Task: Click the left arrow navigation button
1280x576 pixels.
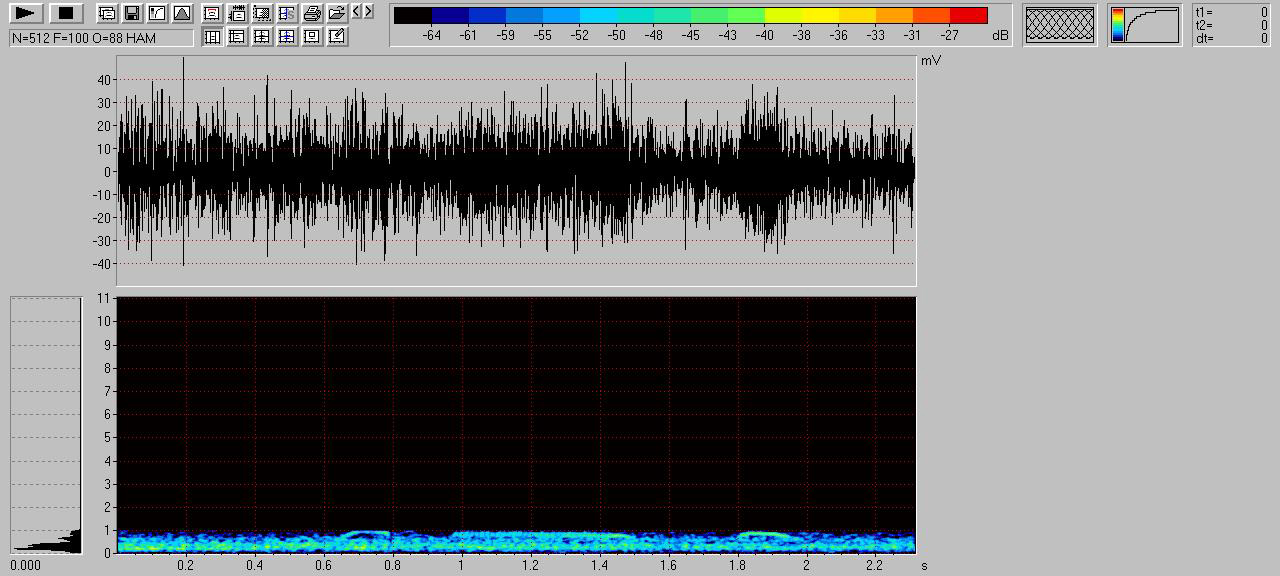Action: point(357,12)
